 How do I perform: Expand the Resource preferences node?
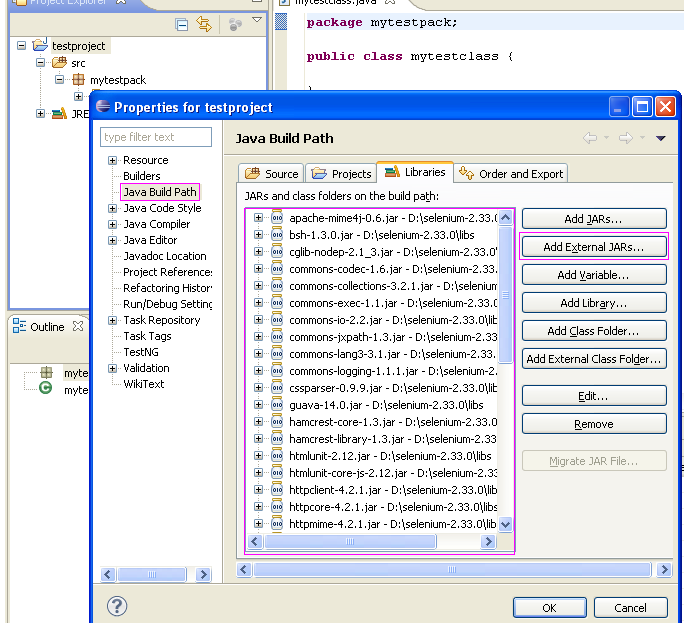click(x=113, y=160)
